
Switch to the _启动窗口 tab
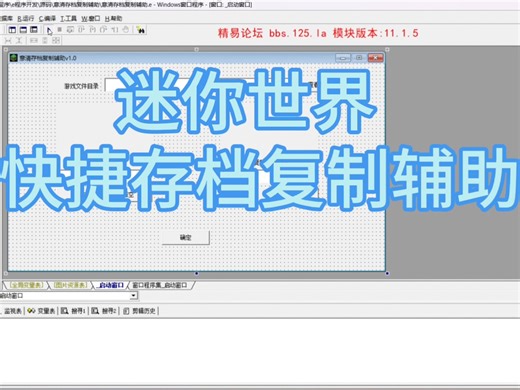point(111,285)
